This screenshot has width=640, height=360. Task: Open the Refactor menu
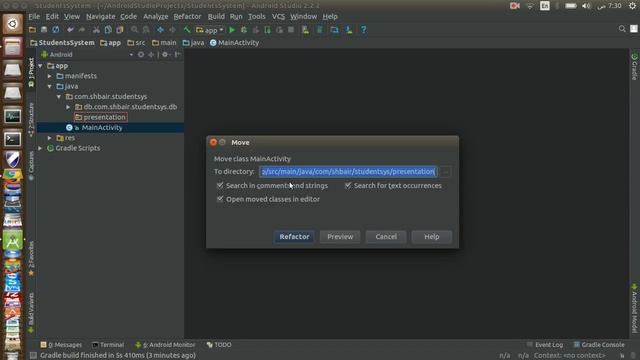pyautogui.click(x=187, y=16)
